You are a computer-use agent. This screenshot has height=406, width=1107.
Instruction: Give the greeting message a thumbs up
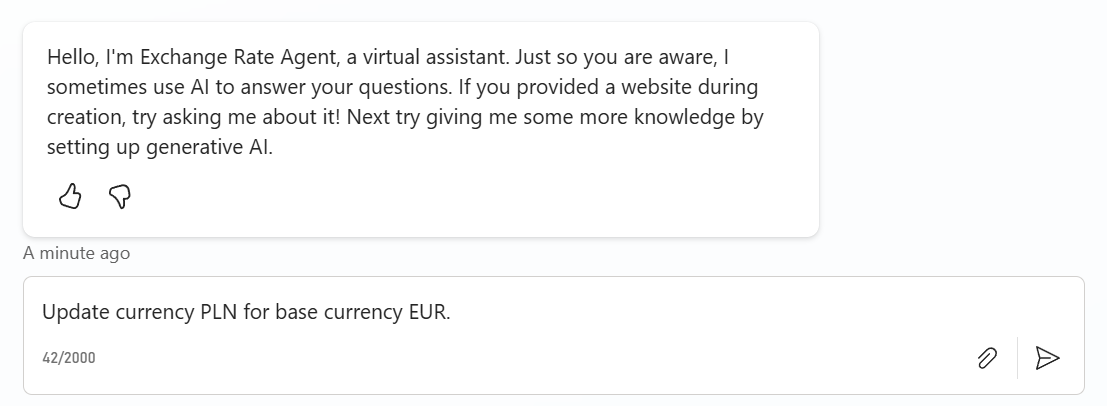tap(70, 196)
